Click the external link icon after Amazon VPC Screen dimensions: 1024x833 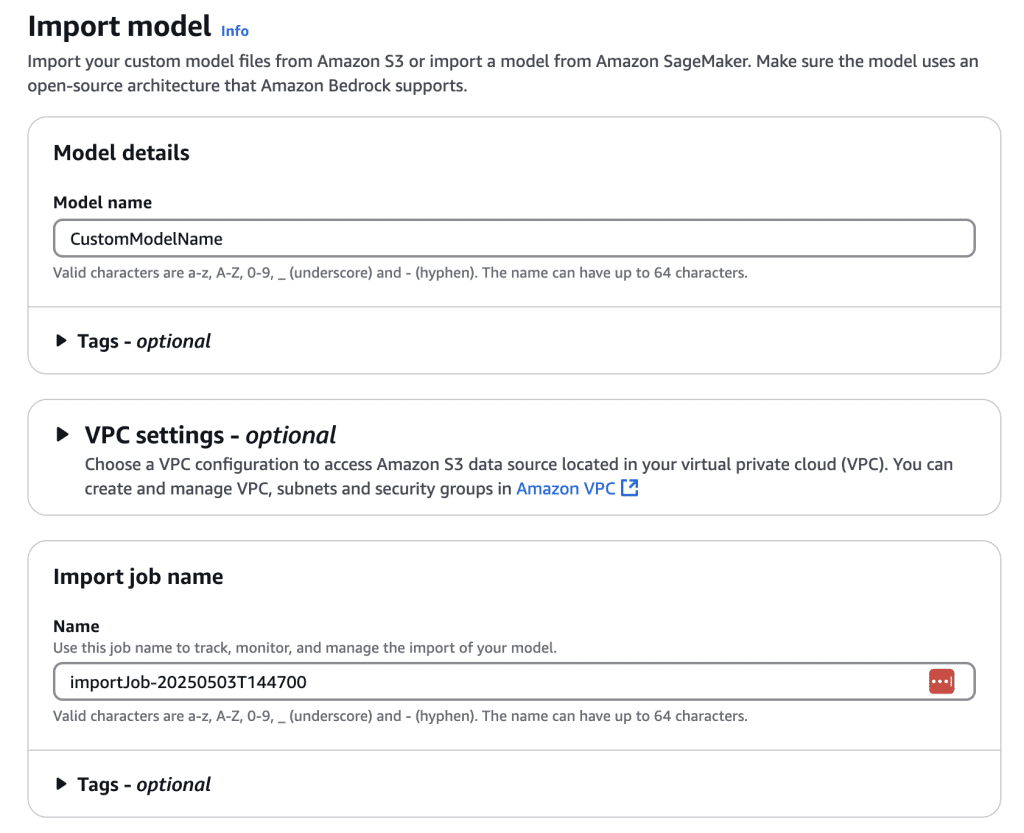tap(629, 489)
